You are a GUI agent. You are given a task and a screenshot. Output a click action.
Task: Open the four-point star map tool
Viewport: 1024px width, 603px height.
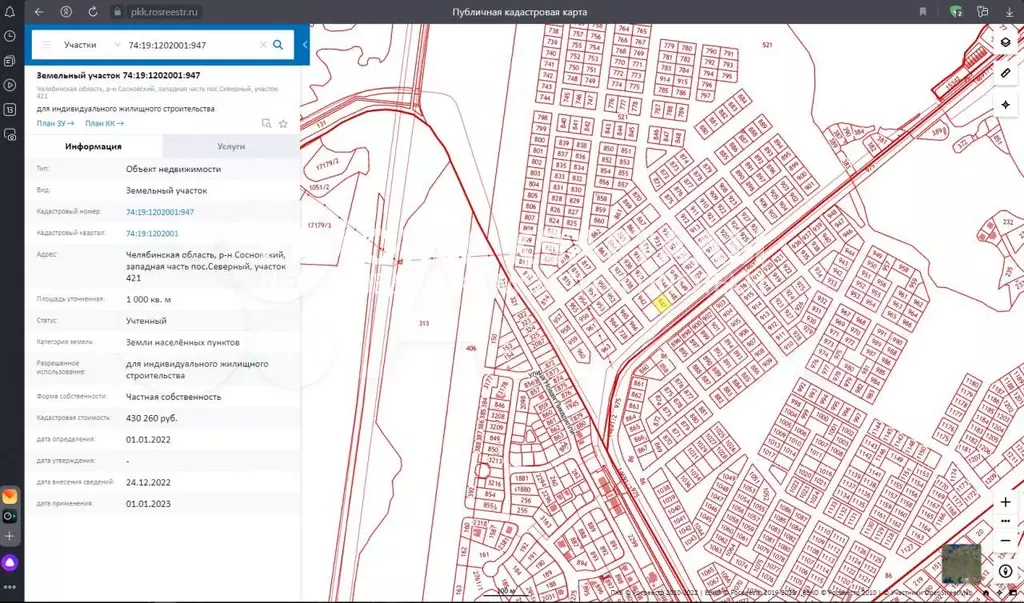pyautogui.click(x=1006, y=105)
